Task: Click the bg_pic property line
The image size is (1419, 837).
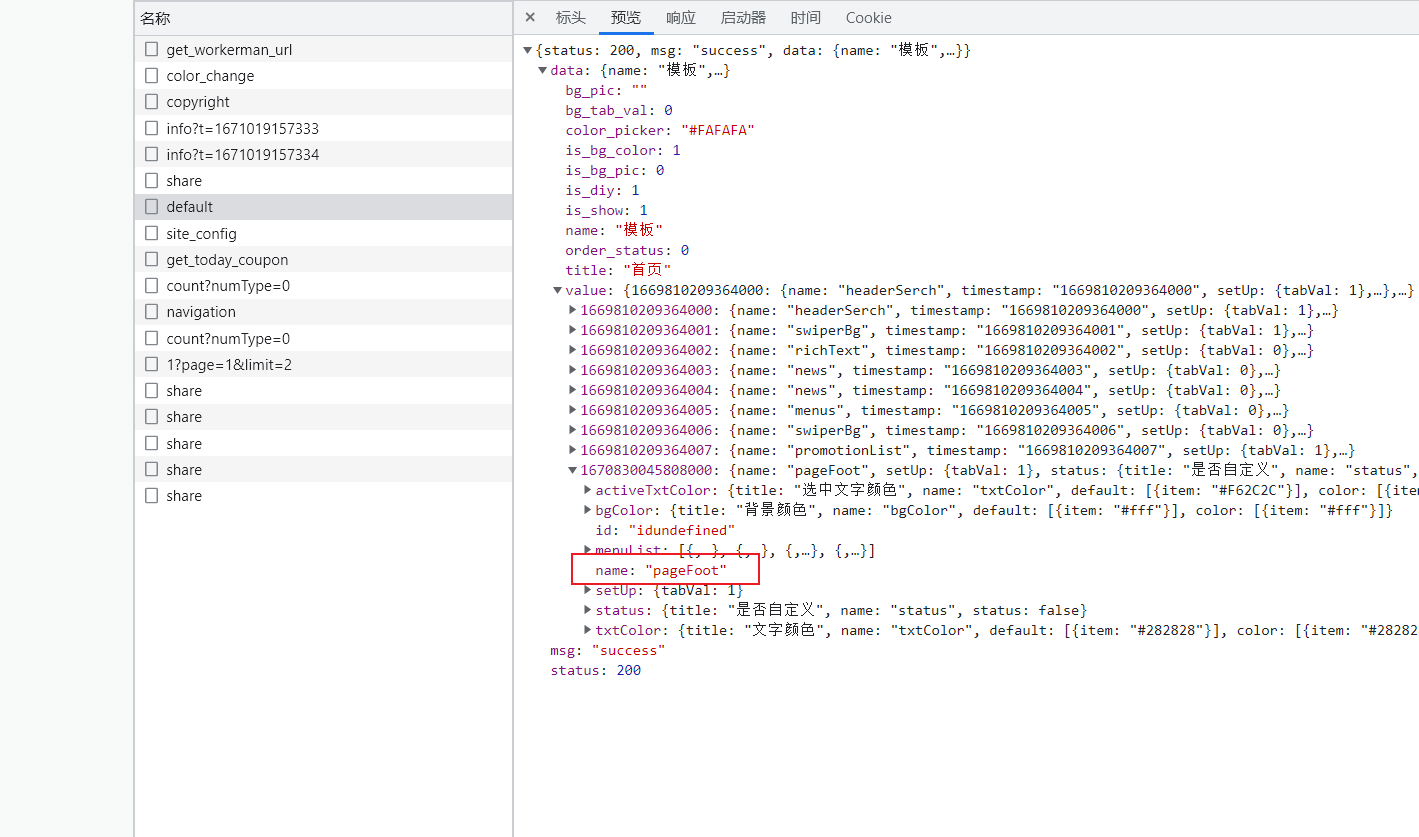Action: coord(606,90)
